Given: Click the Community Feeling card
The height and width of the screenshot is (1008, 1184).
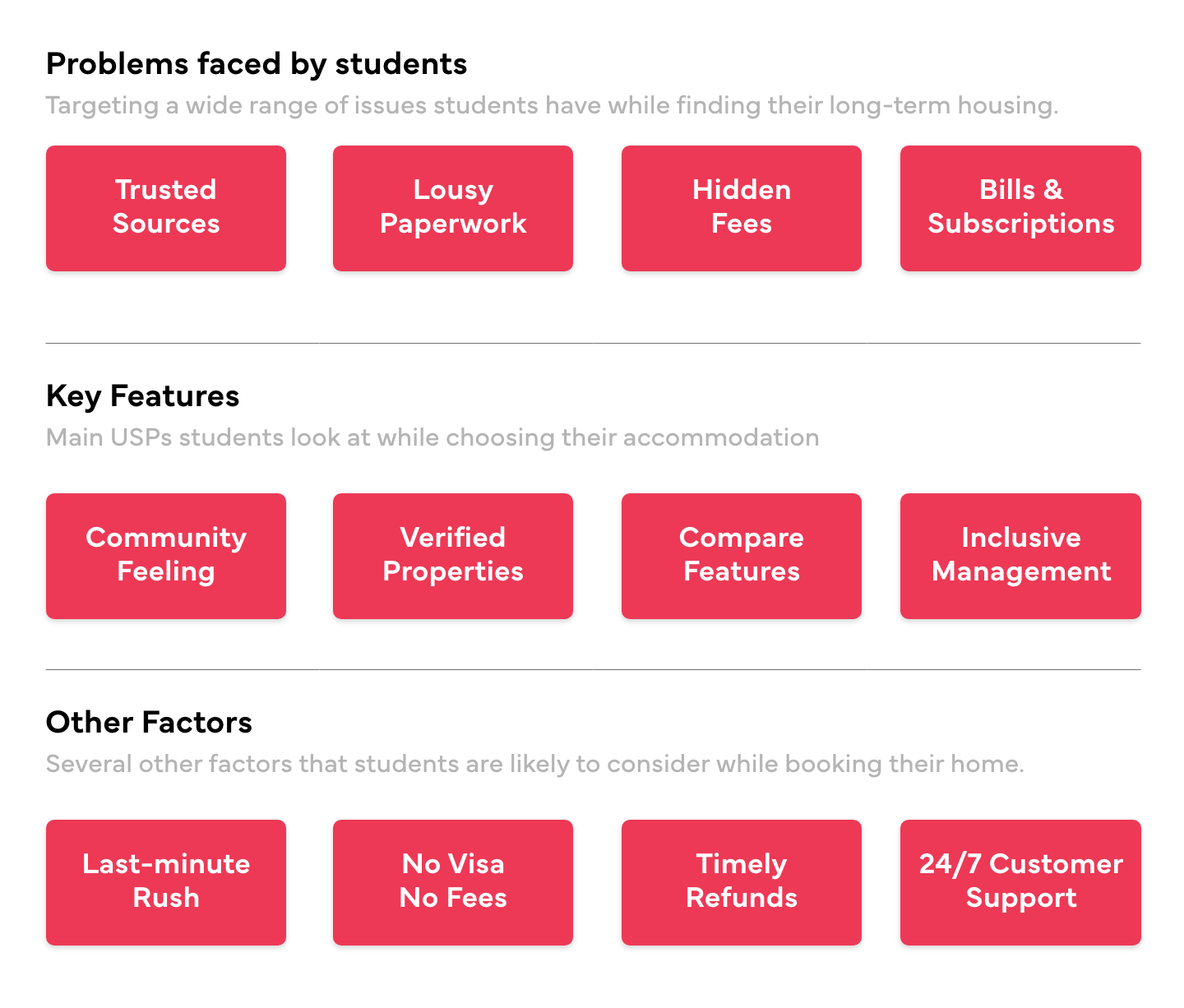Looking at the screenshot, I should (166, 556).
